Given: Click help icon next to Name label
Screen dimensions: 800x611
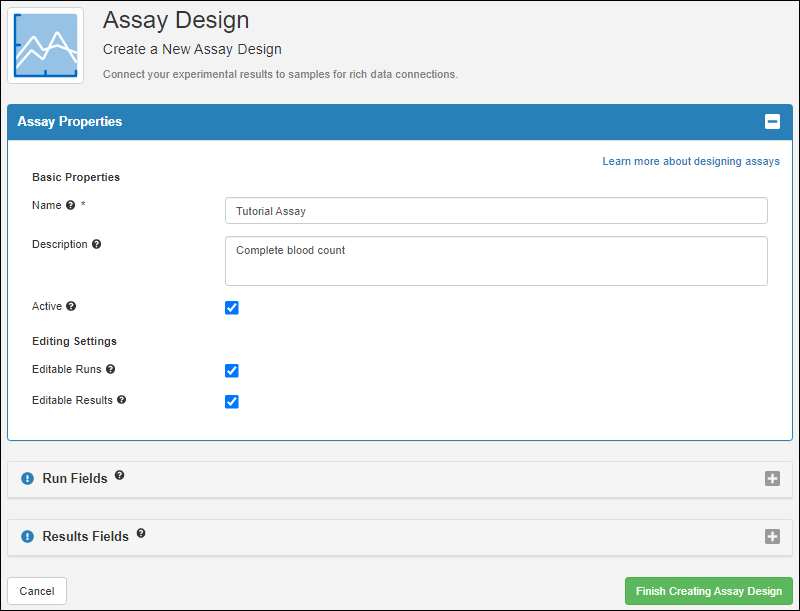Looking at the screenshot, I should tap(70, 205).
